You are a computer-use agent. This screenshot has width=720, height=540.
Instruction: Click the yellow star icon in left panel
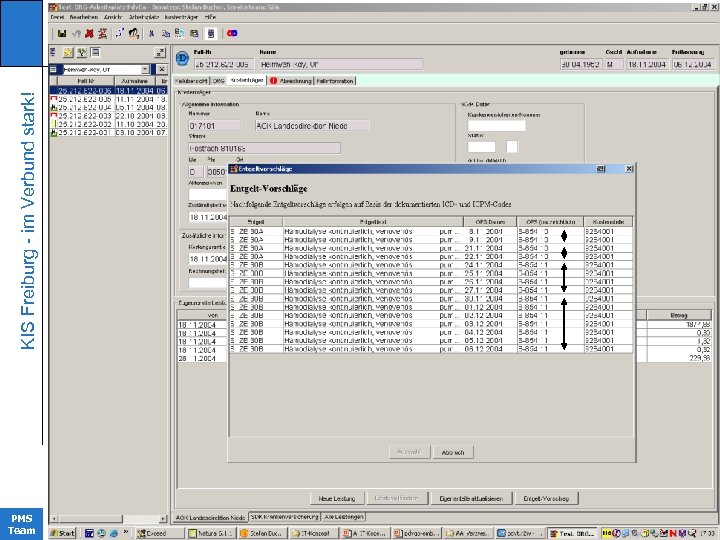coord(68,51)
